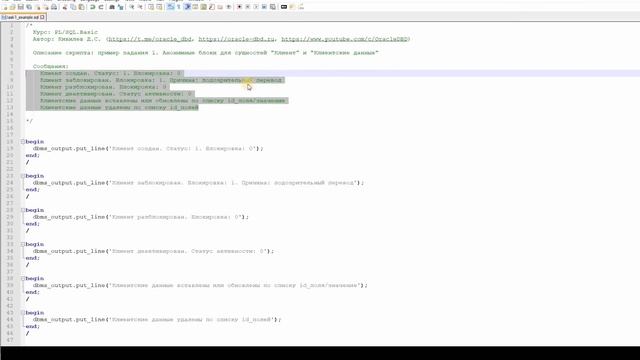Click the 'PL/SQL.Basic' course comment line

[x=65, y=32]
